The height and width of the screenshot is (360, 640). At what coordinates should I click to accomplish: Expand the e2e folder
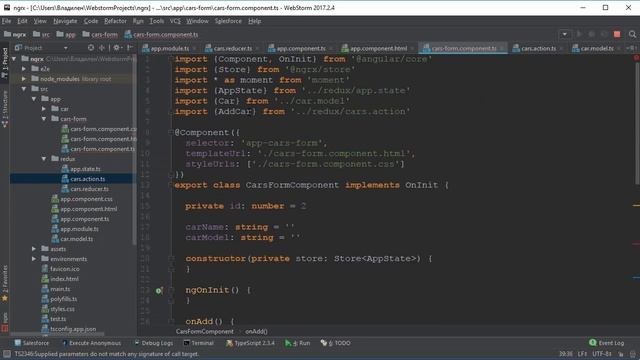pyautogui.click(x=24, y=69)
